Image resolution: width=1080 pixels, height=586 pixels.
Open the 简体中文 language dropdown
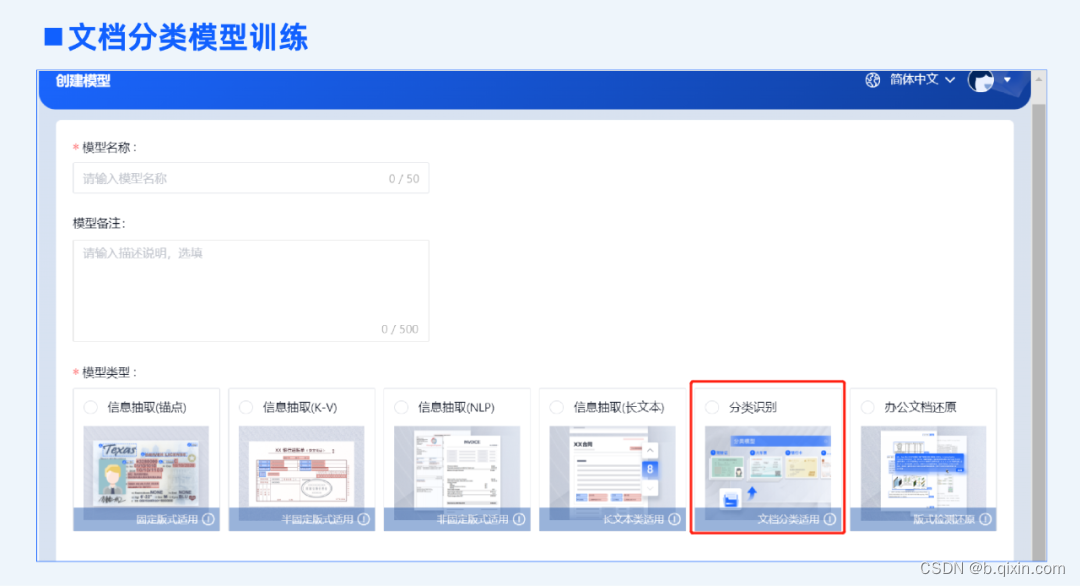[922, 80]
